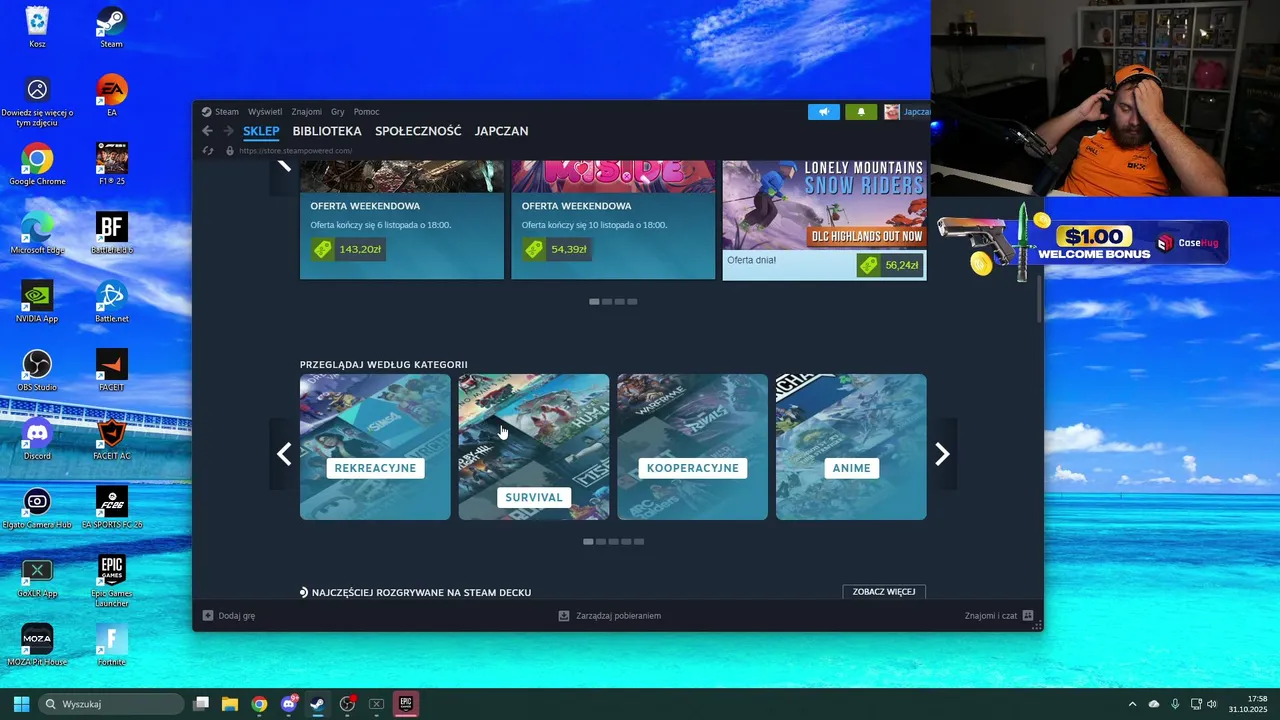This screenshot has height=720, width=1280.
Task: Open the Steam desktop shortcut
Action: 111,27
